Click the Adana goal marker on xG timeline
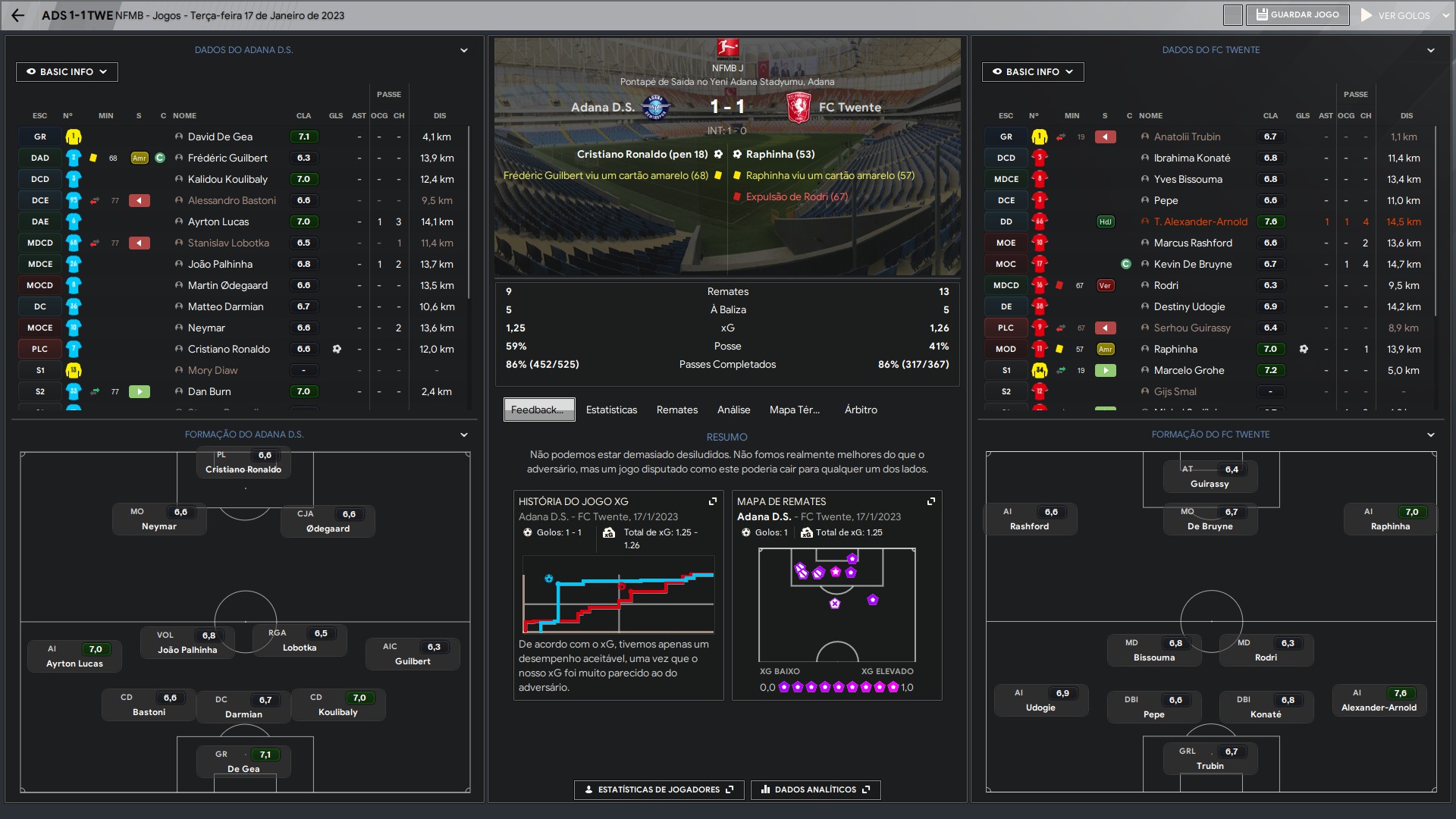Image resolution: width=1456 pixels, height=819 pixels. tap(549, 579)
